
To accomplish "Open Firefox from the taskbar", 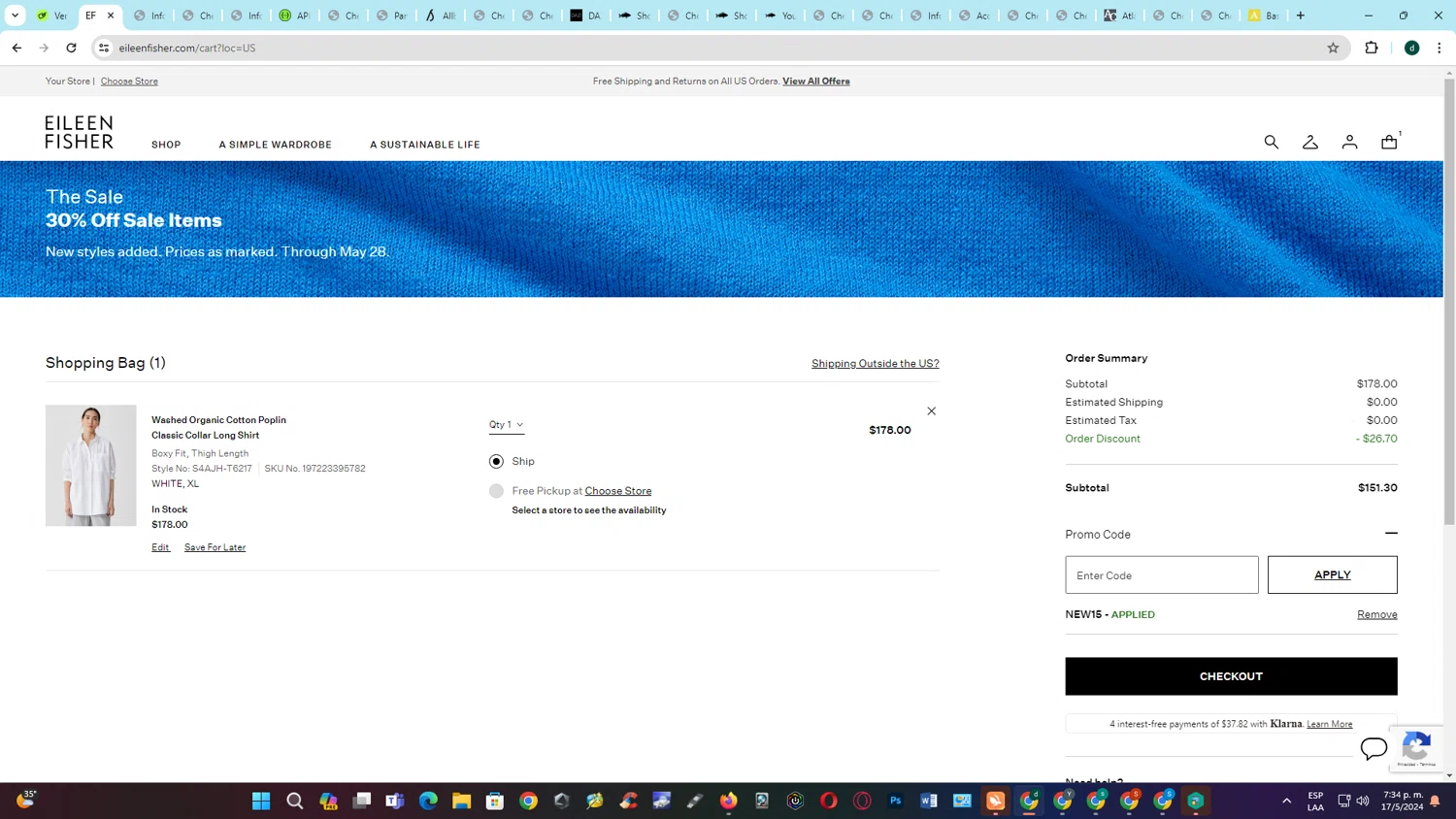I will pyautogui.click(x=728, y=801).
